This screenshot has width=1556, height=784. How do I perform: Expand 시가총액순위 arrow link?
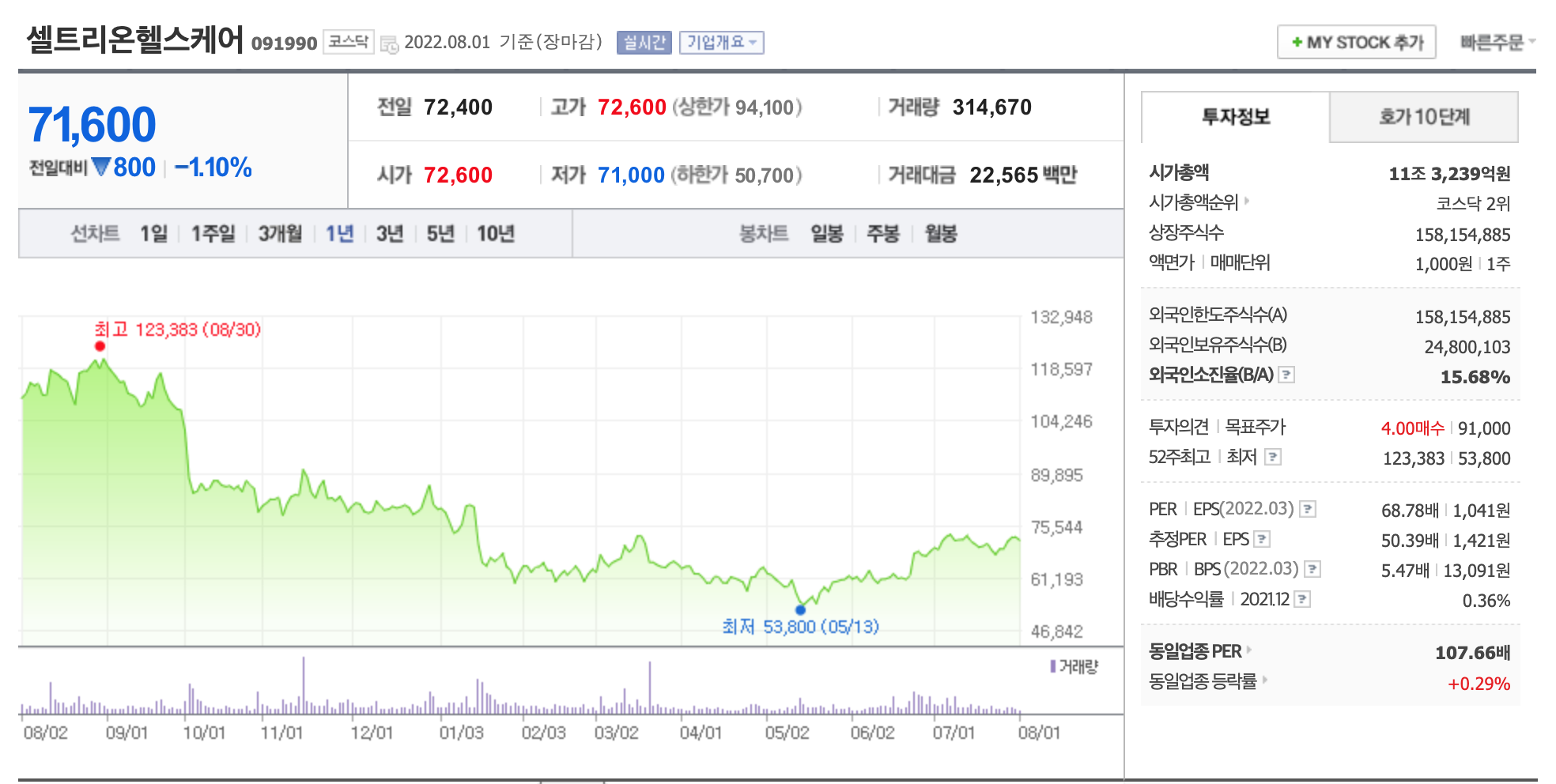point(1247,201)
